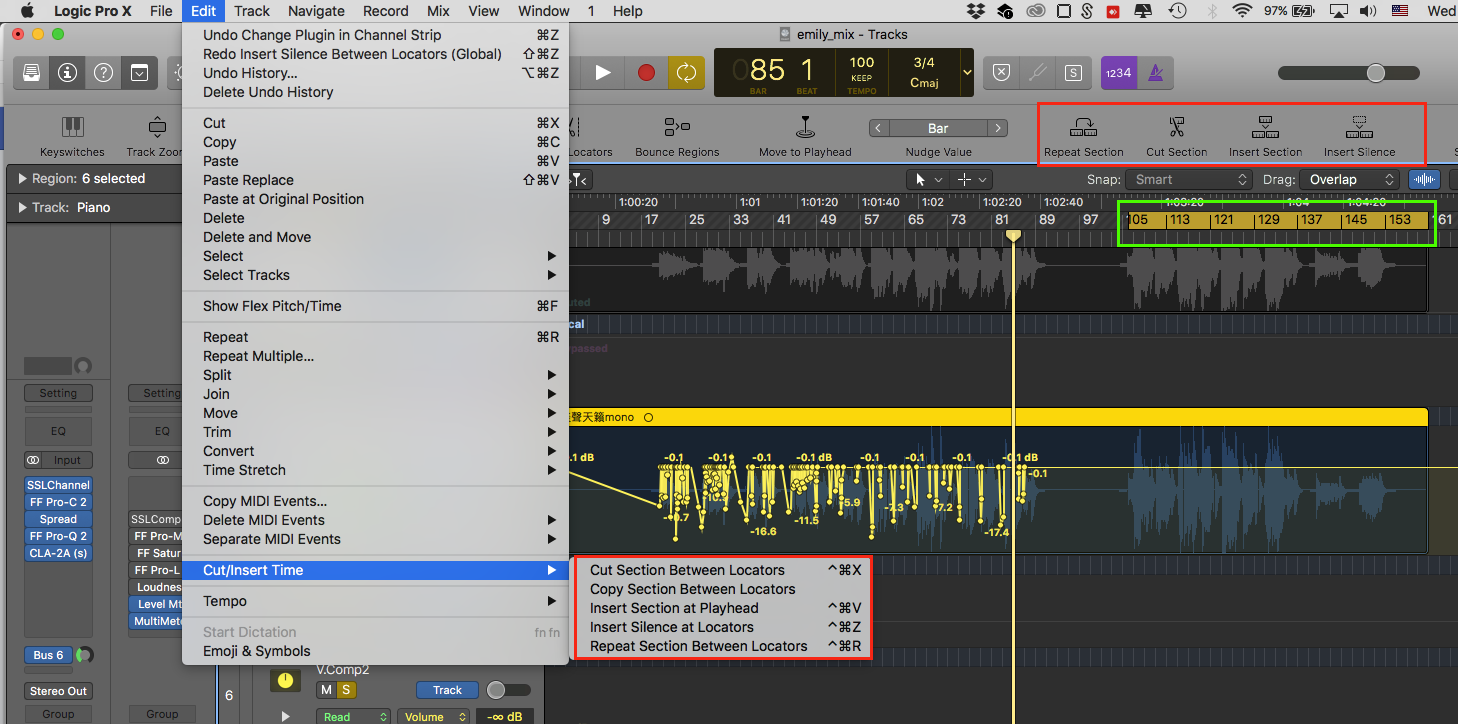Toggle the Solo S button in control bar

click(x=1073, y=73)
